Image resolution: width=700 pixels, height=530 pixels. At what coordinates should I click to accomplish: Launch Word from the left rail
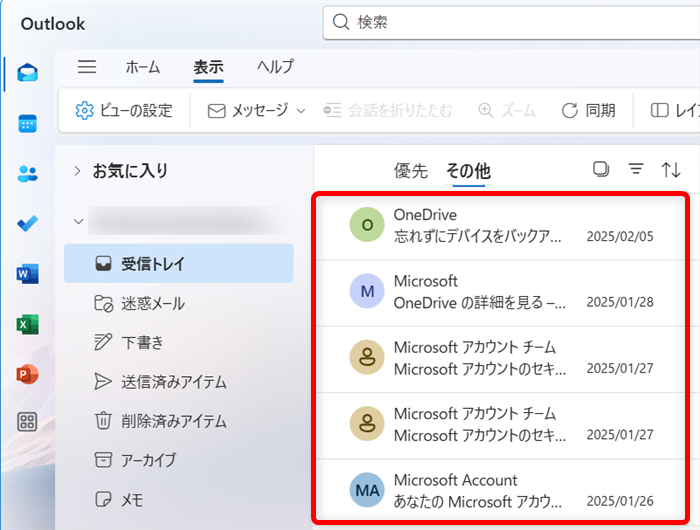[x=28, y=274]
